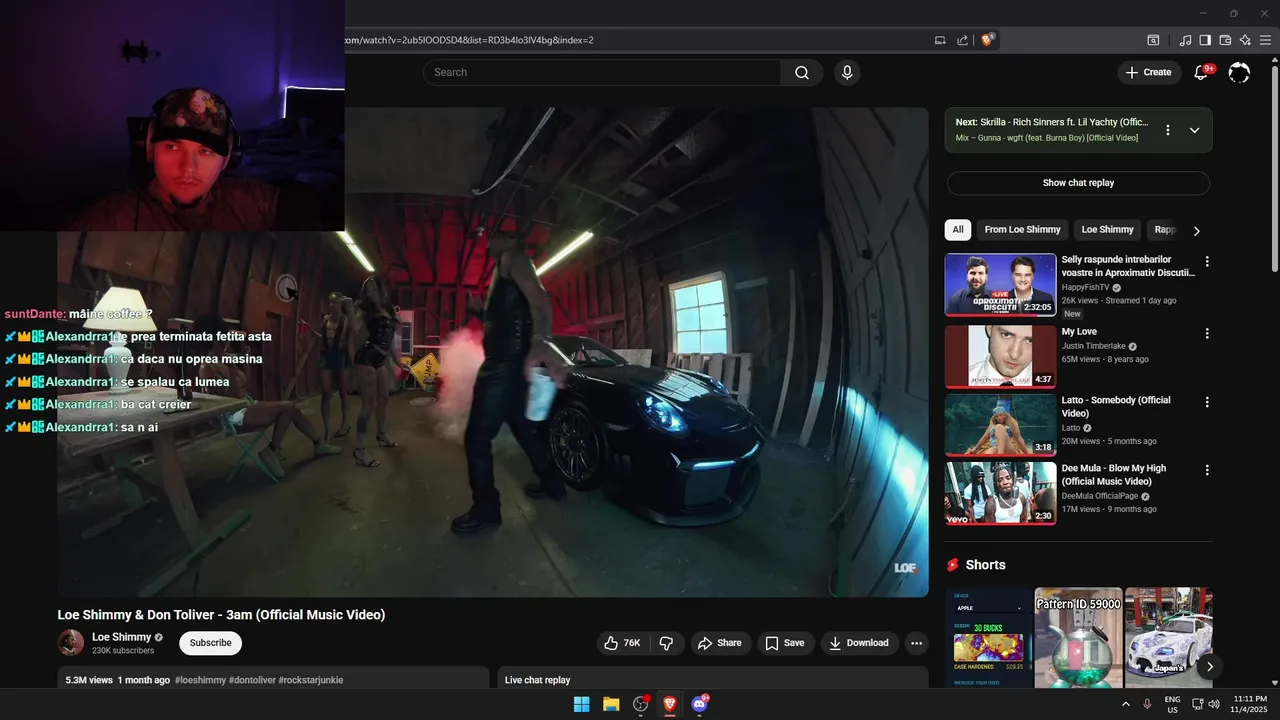Open the taskbar clock showing 11:11 PM

pos(1250,704)
